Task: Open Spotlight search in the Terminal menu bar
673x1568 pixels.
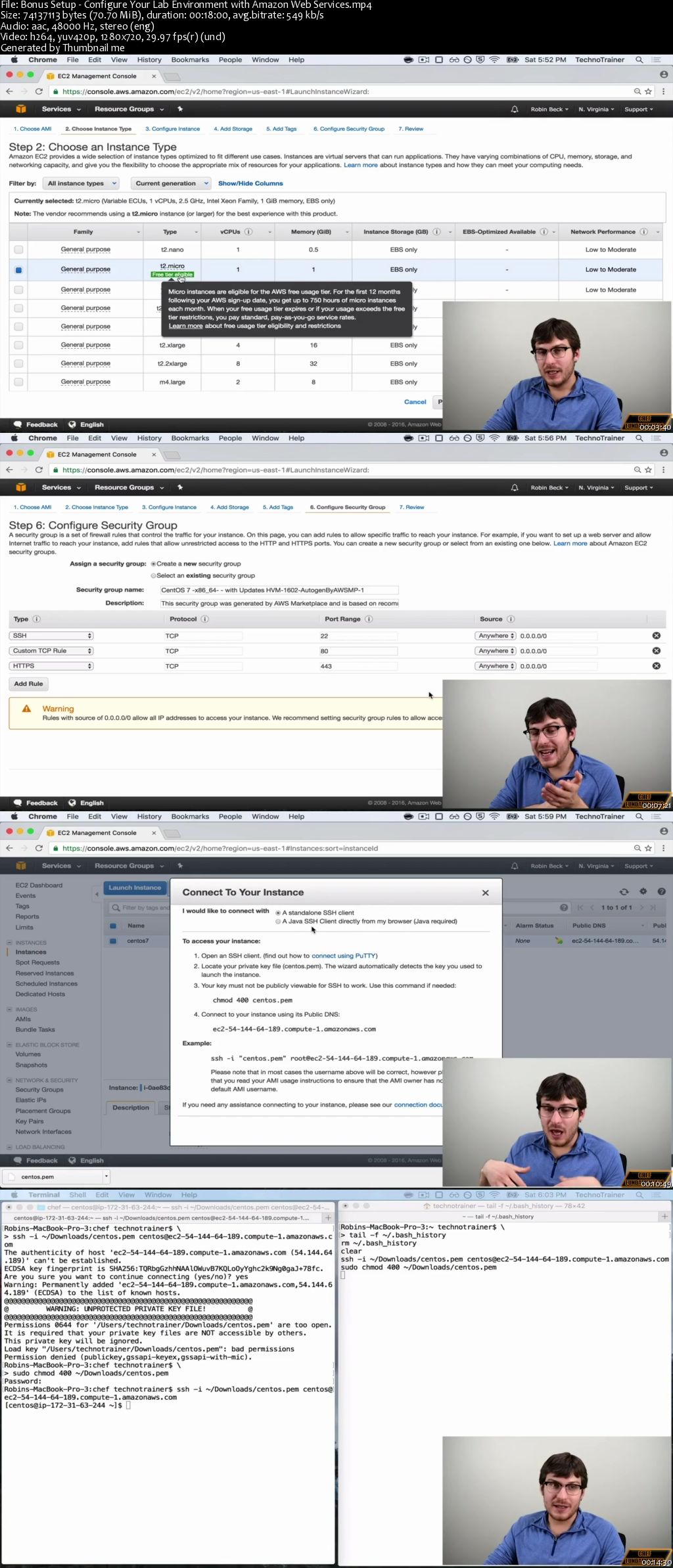Action: [x=639, y=1195]
